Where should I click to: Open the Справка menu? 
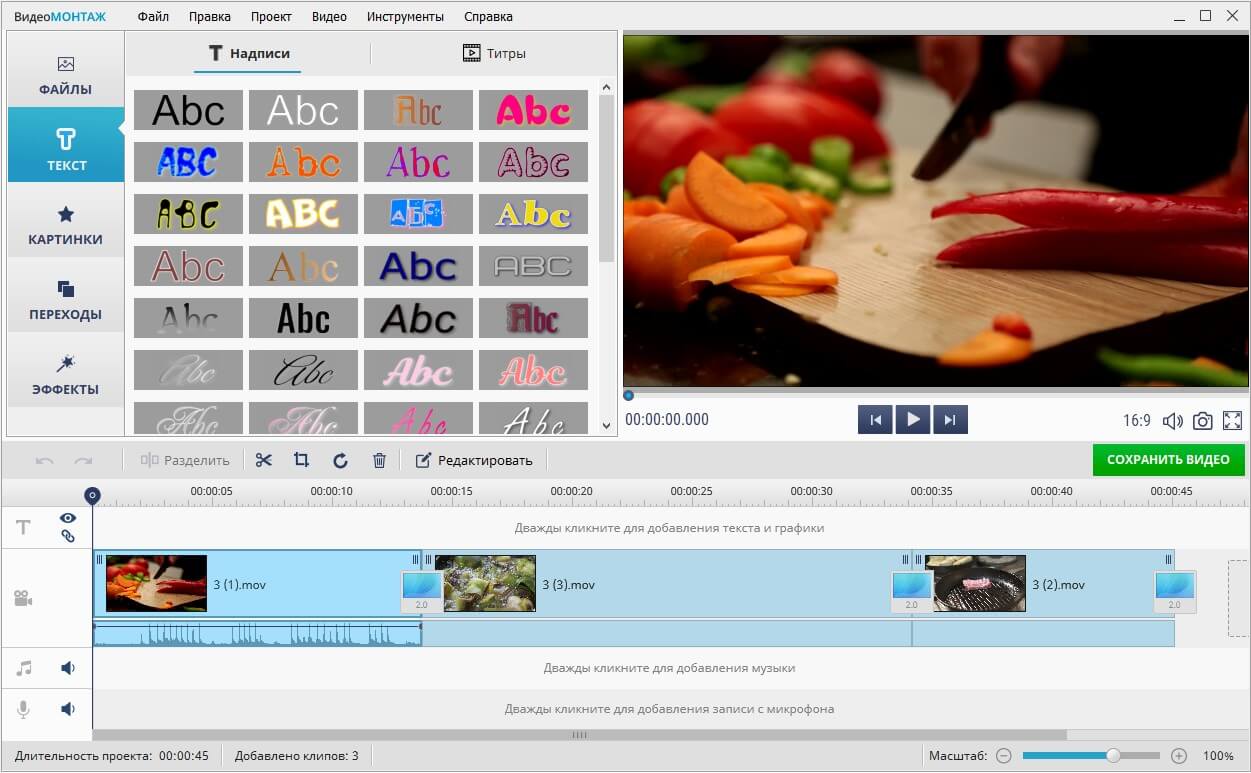488,16
